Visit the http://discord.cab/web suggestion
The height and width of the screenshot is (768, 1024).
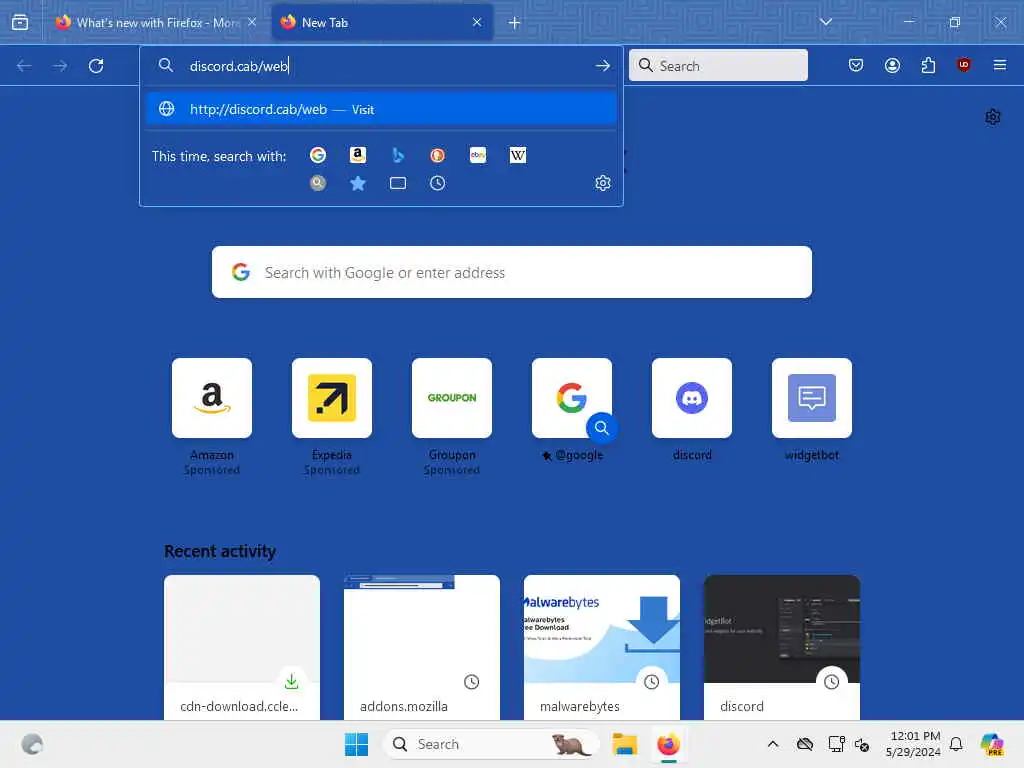(x=381, y=109)
